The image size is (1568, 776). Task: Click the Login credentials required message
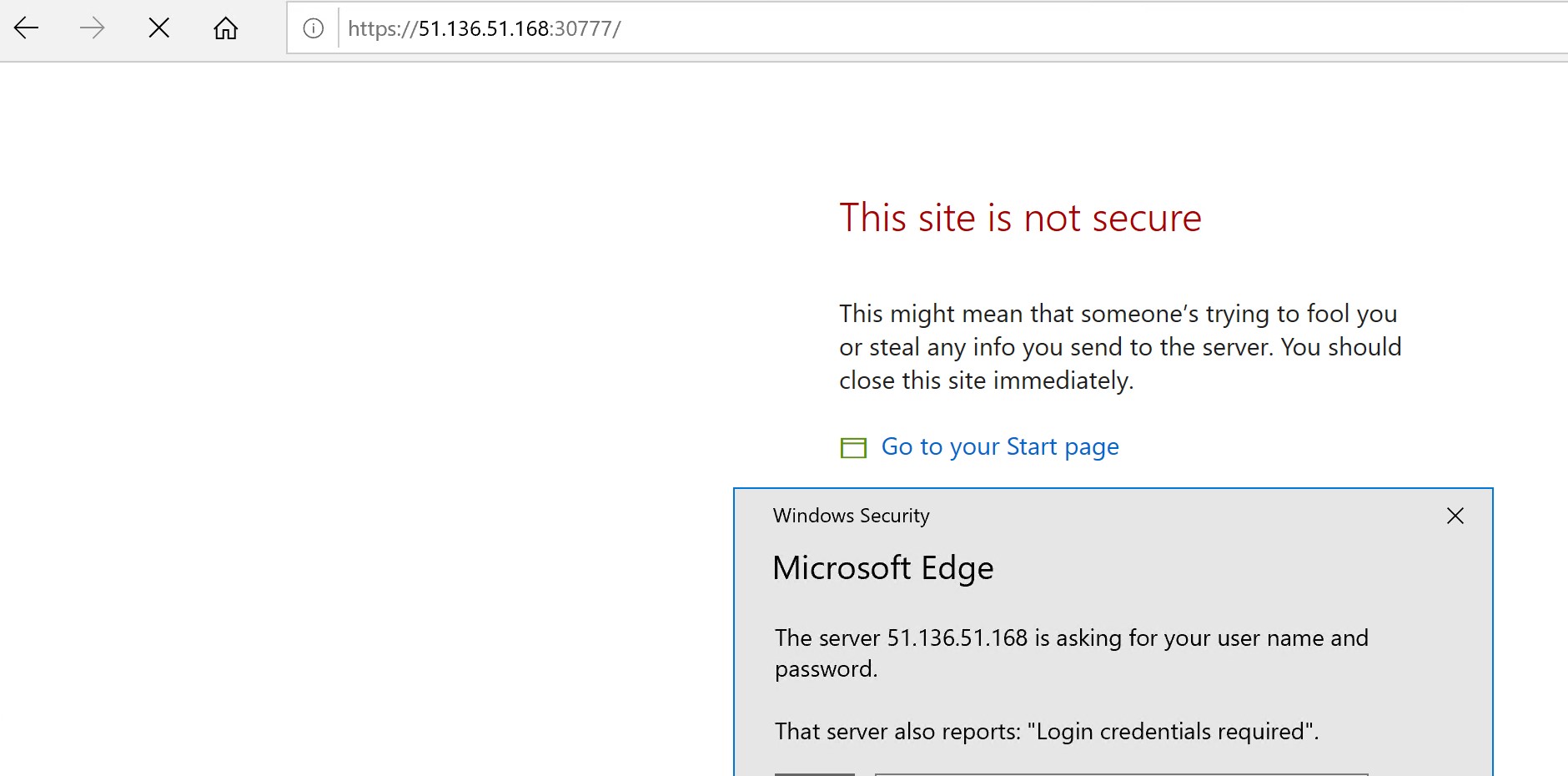1174,732
